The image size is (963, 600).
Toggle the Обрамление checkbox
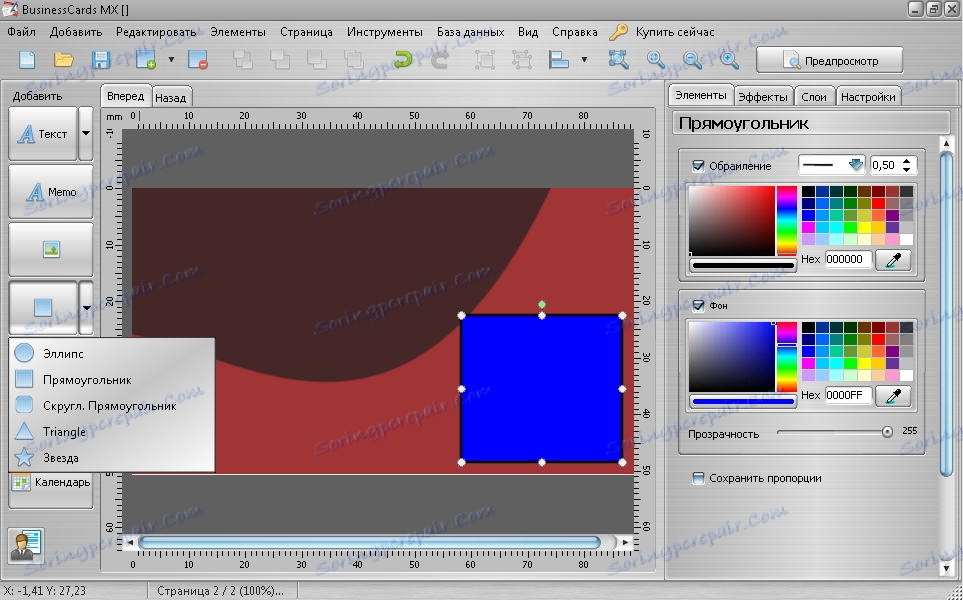[x=699, y=166]
